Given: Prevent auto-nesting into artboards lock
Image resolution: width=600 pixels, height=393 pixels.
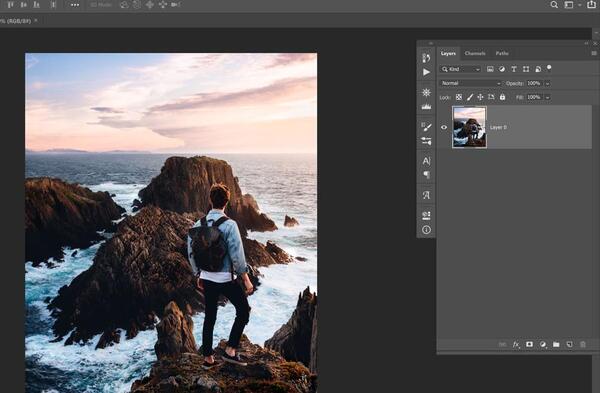Looking at the screenshot, I should click(491, 97).
